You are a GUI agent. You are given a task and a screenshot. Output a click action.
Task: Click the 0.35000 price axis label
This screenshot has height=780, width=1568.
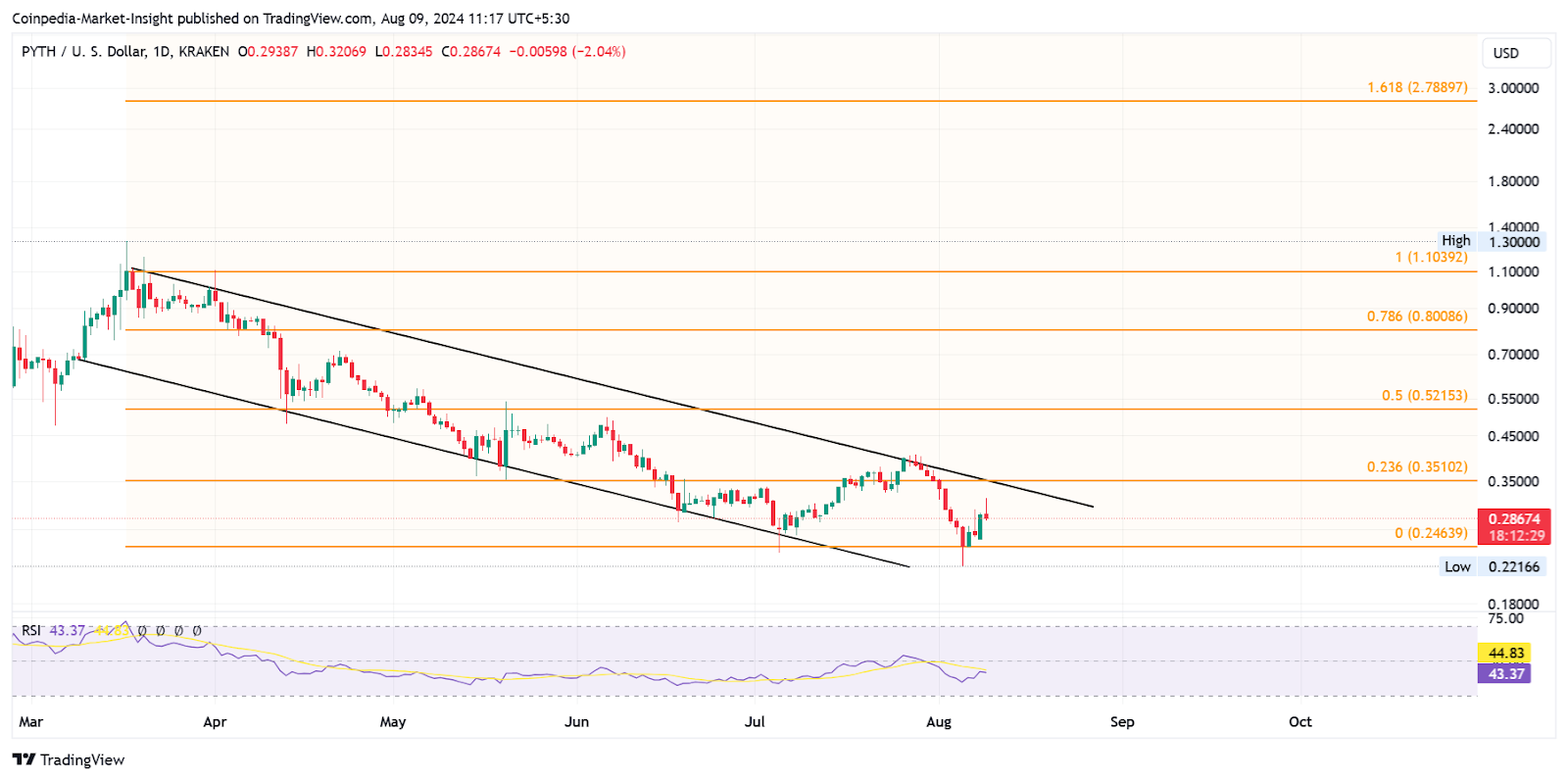click(x=1513, y=482)
